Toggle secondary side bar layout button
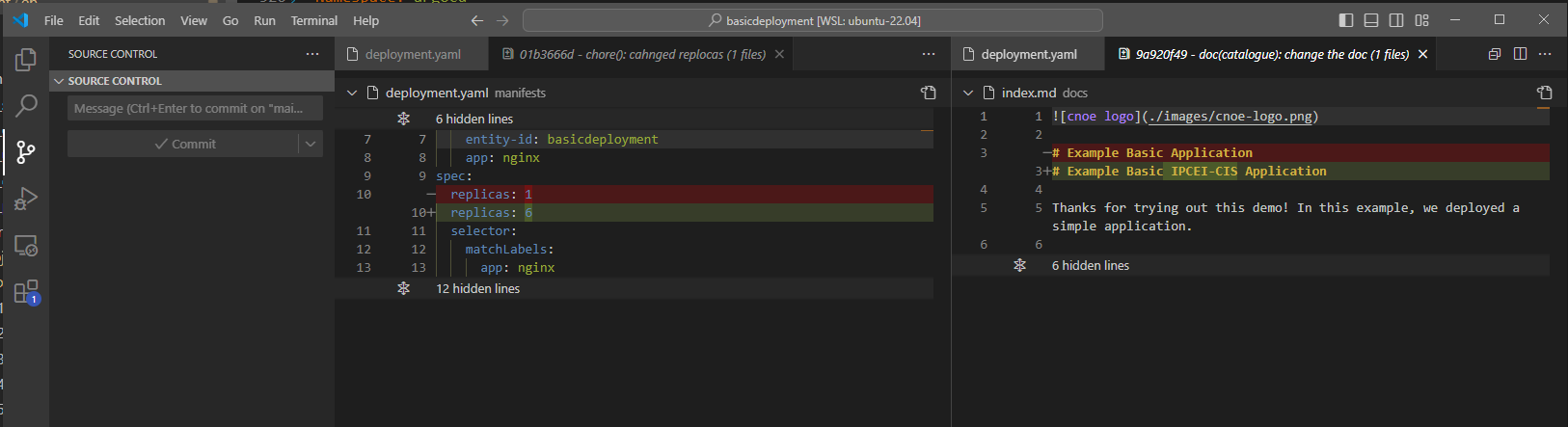 1396,20
